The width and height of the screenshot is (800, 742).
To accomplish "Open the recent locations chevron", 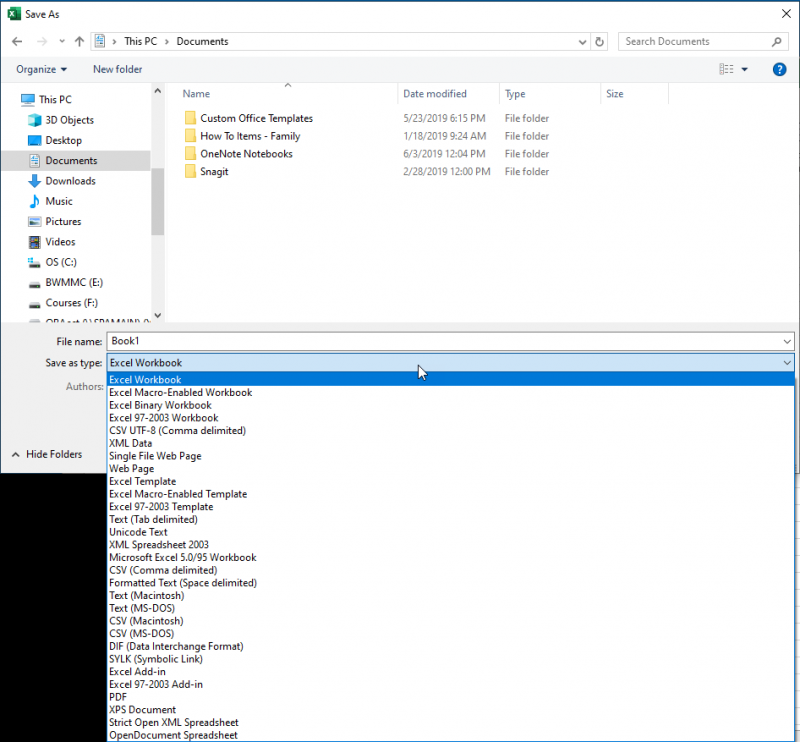I will pos(62,41).
